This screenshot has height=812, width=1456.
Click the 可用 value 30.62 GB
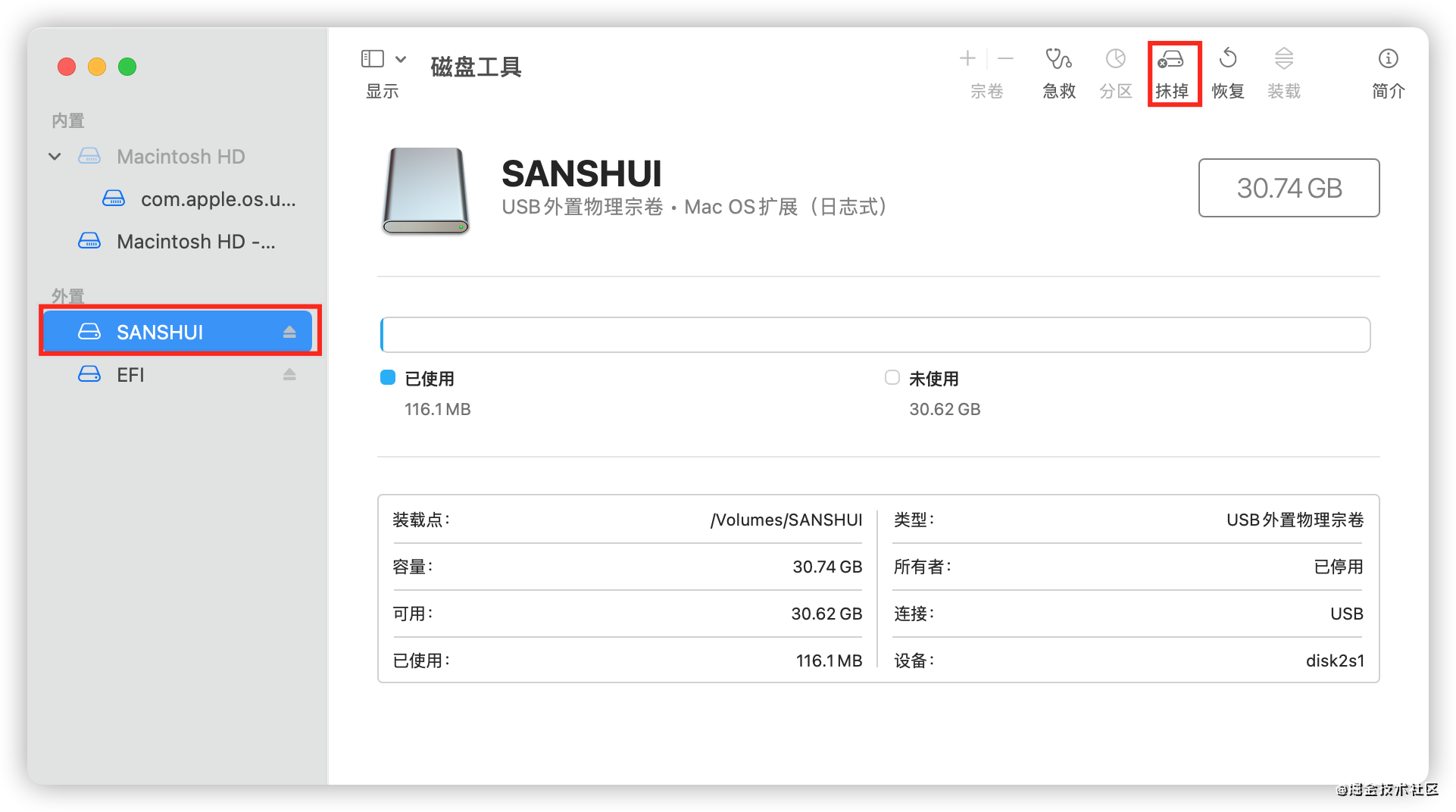[826, 614]
